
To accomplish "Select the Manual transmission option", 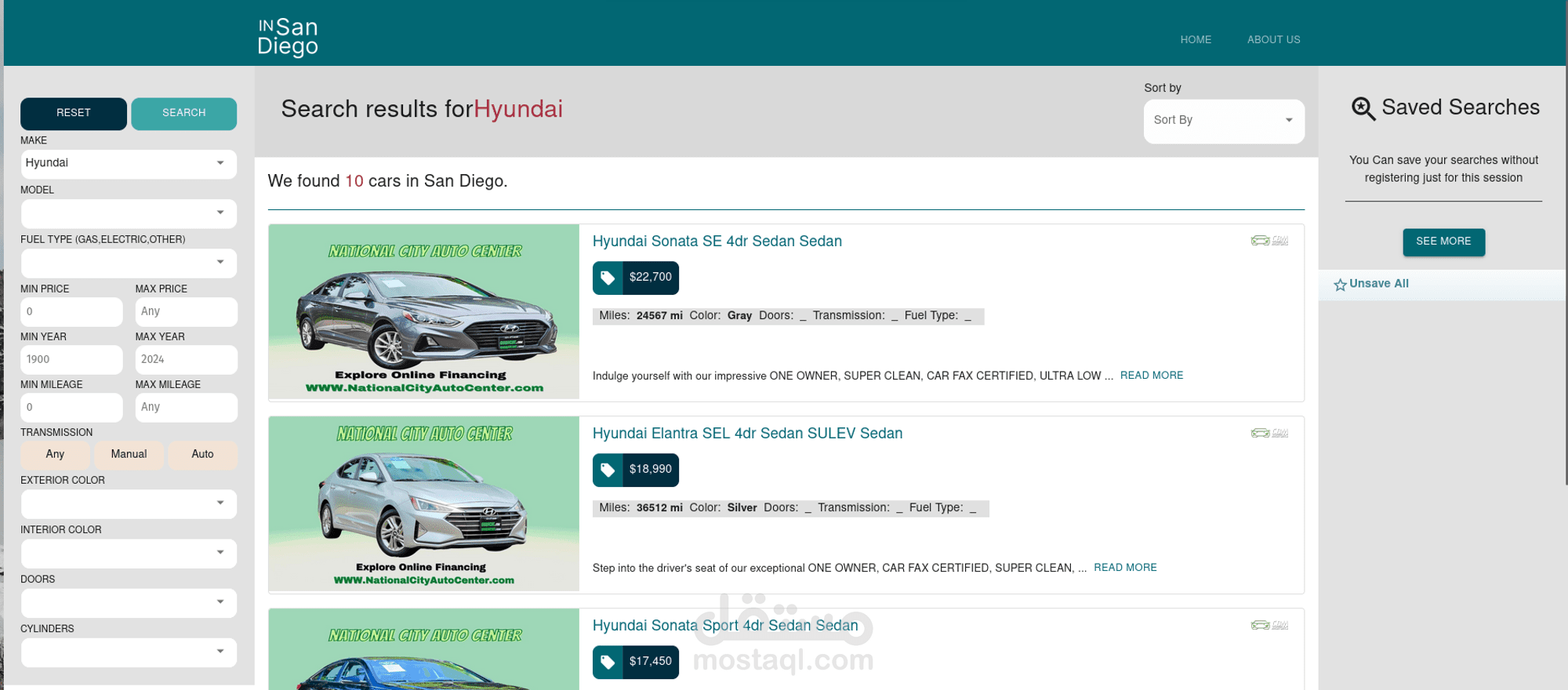I will (129, 455).
